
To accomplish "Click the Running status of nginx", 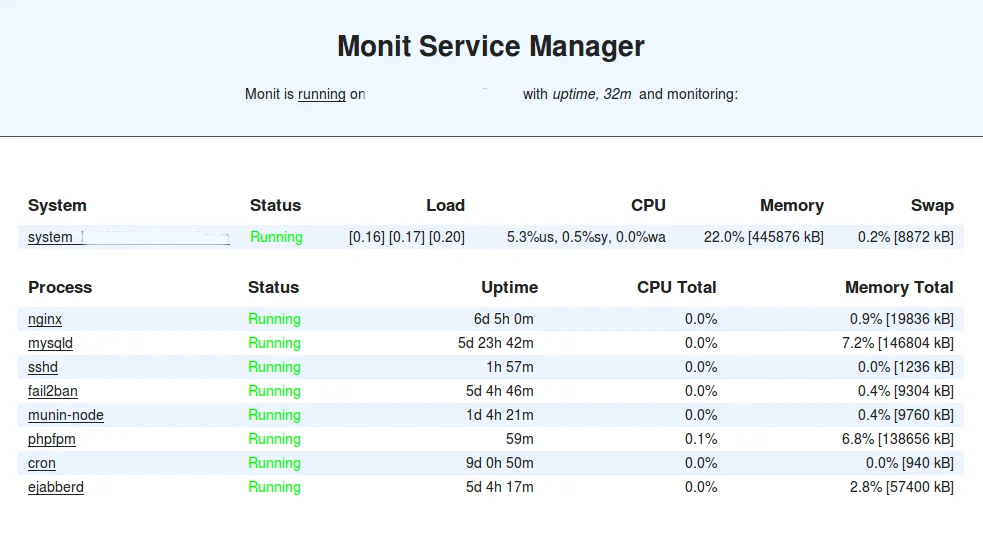I will 274,319.
